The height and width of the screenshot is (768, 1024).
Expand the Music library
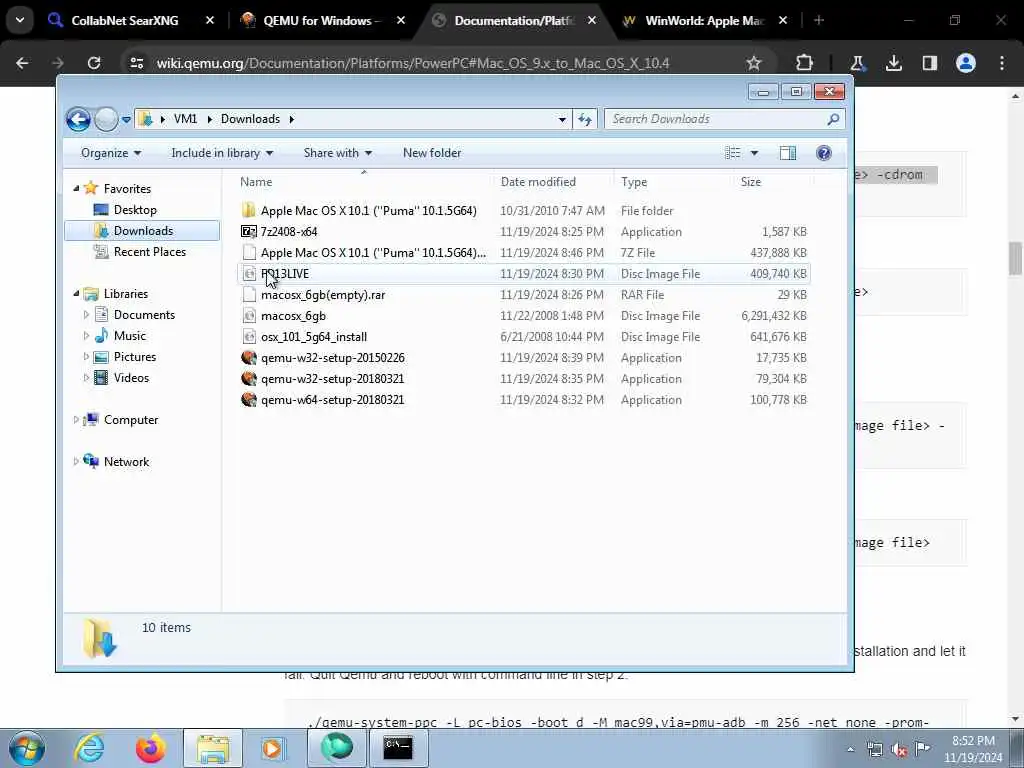(86, 336)
